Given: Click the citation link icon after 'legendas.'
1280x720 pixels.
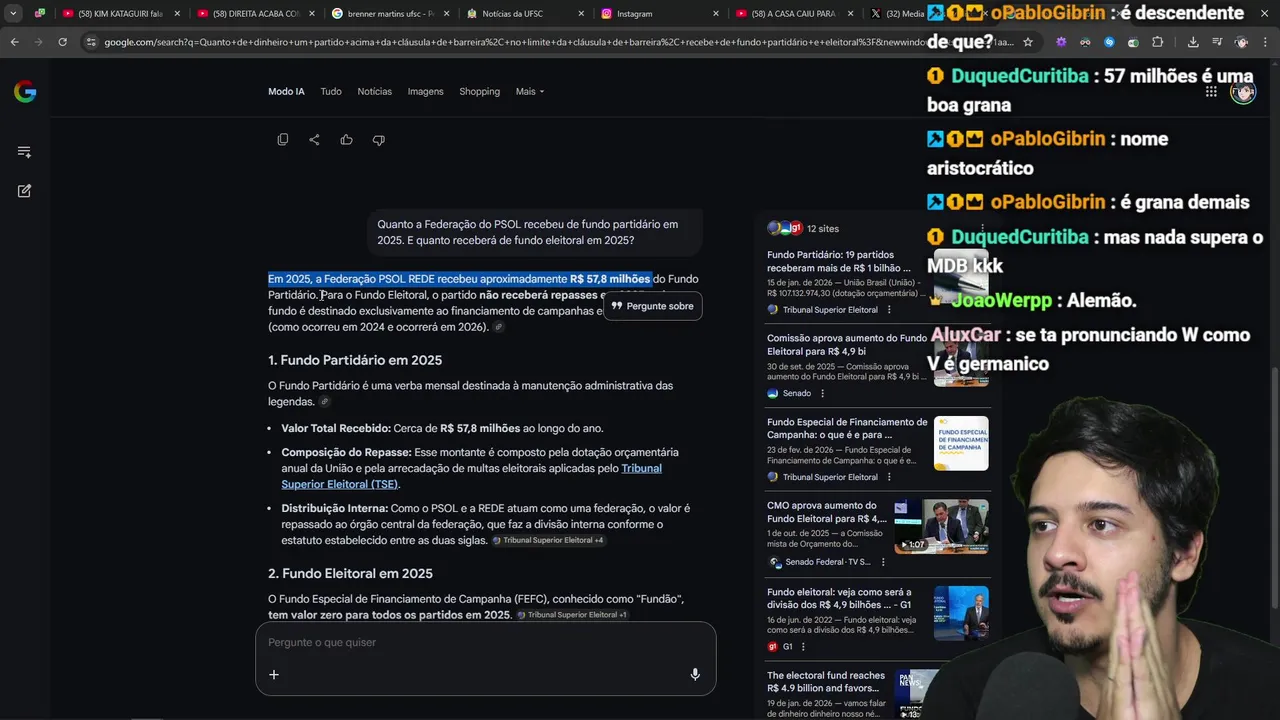Looking at the screenshot, I should pos(324,402).
